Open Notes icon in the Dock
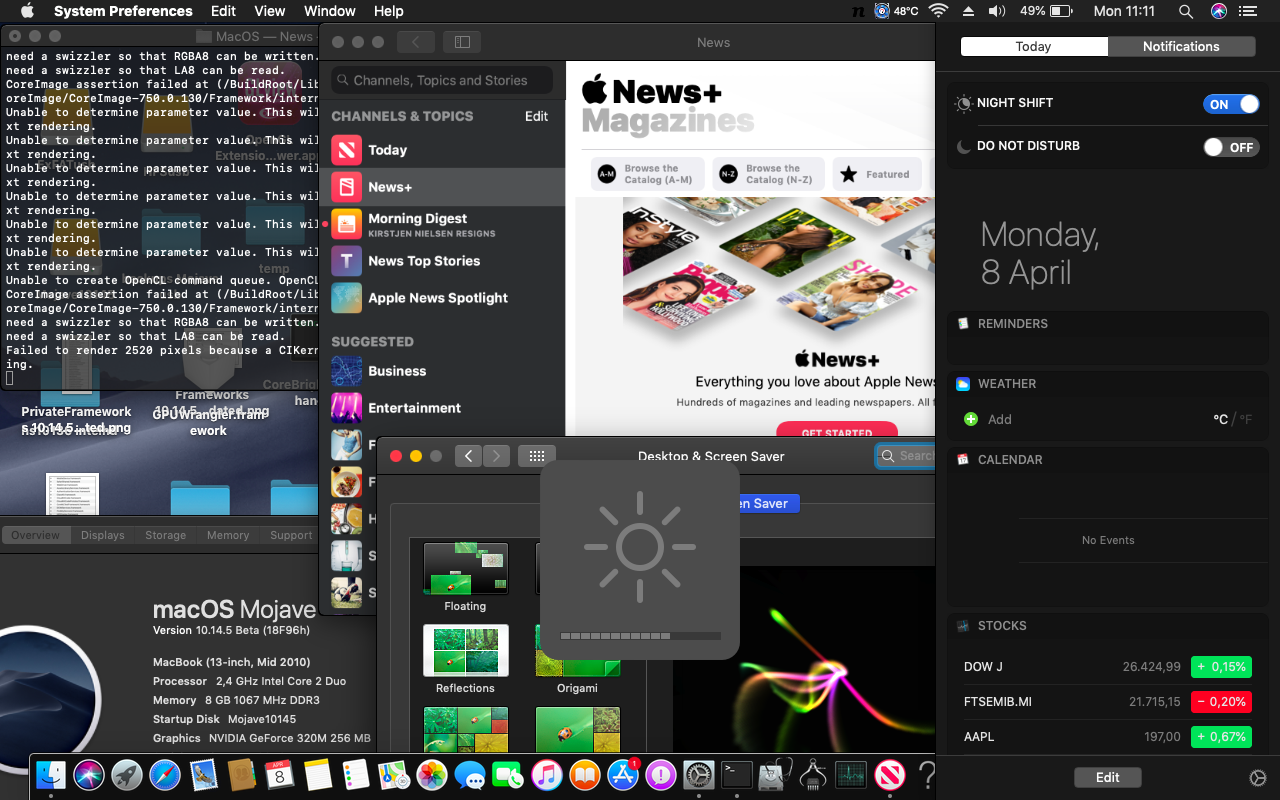Screen dimensions: 1280x800 317,775
